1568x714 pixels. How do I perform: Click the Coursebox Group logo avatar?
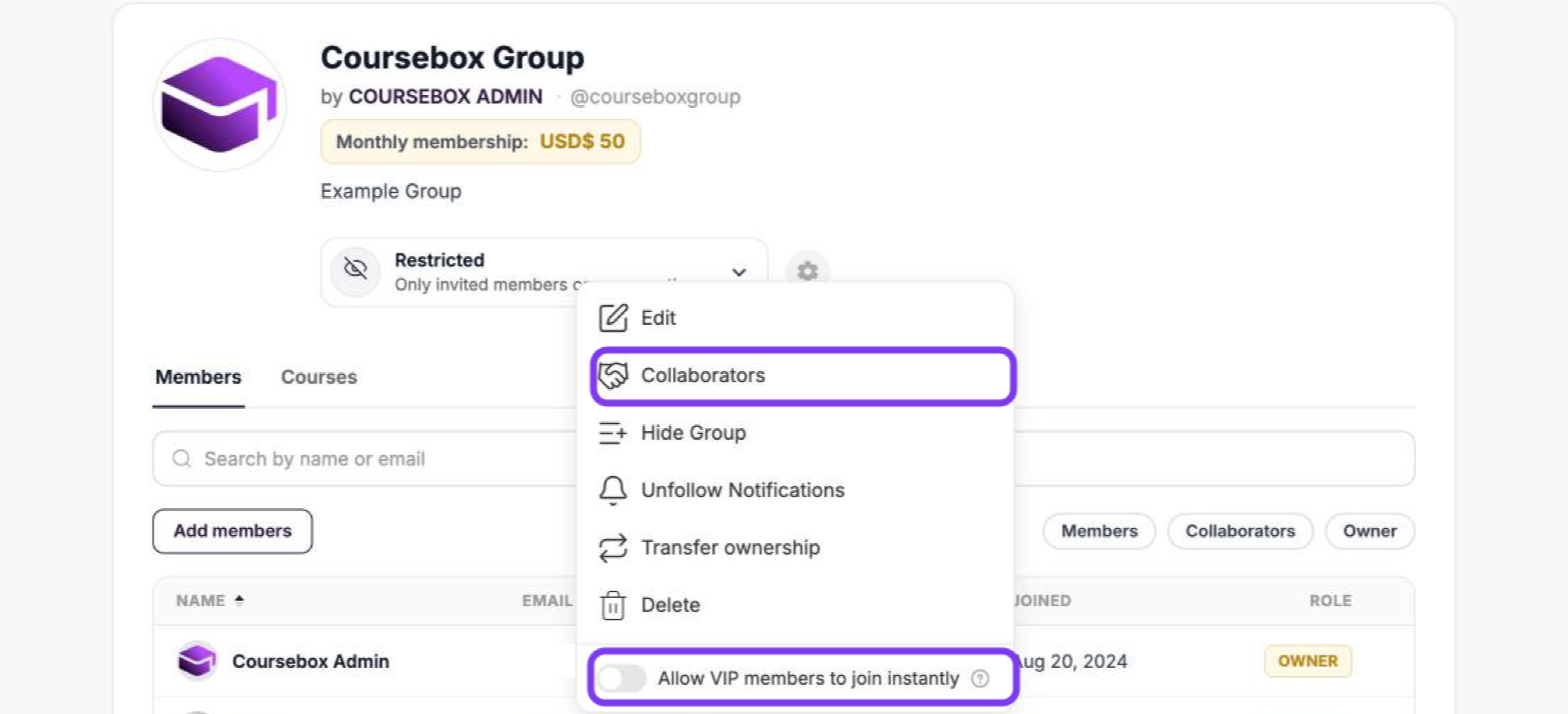[220, 105]
